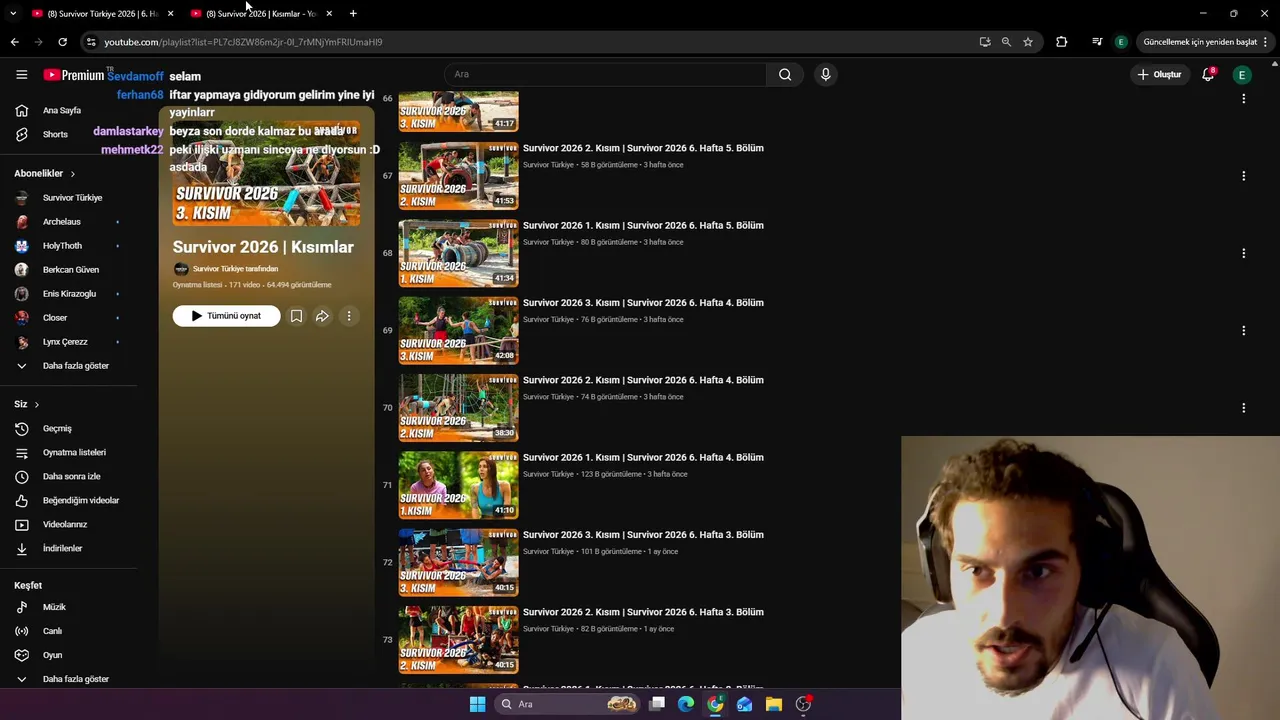This screenshot has height=720, width=1280.
Task: Expand the Abonelikler section
Action: pyautogui.click(x=44, y=173)
